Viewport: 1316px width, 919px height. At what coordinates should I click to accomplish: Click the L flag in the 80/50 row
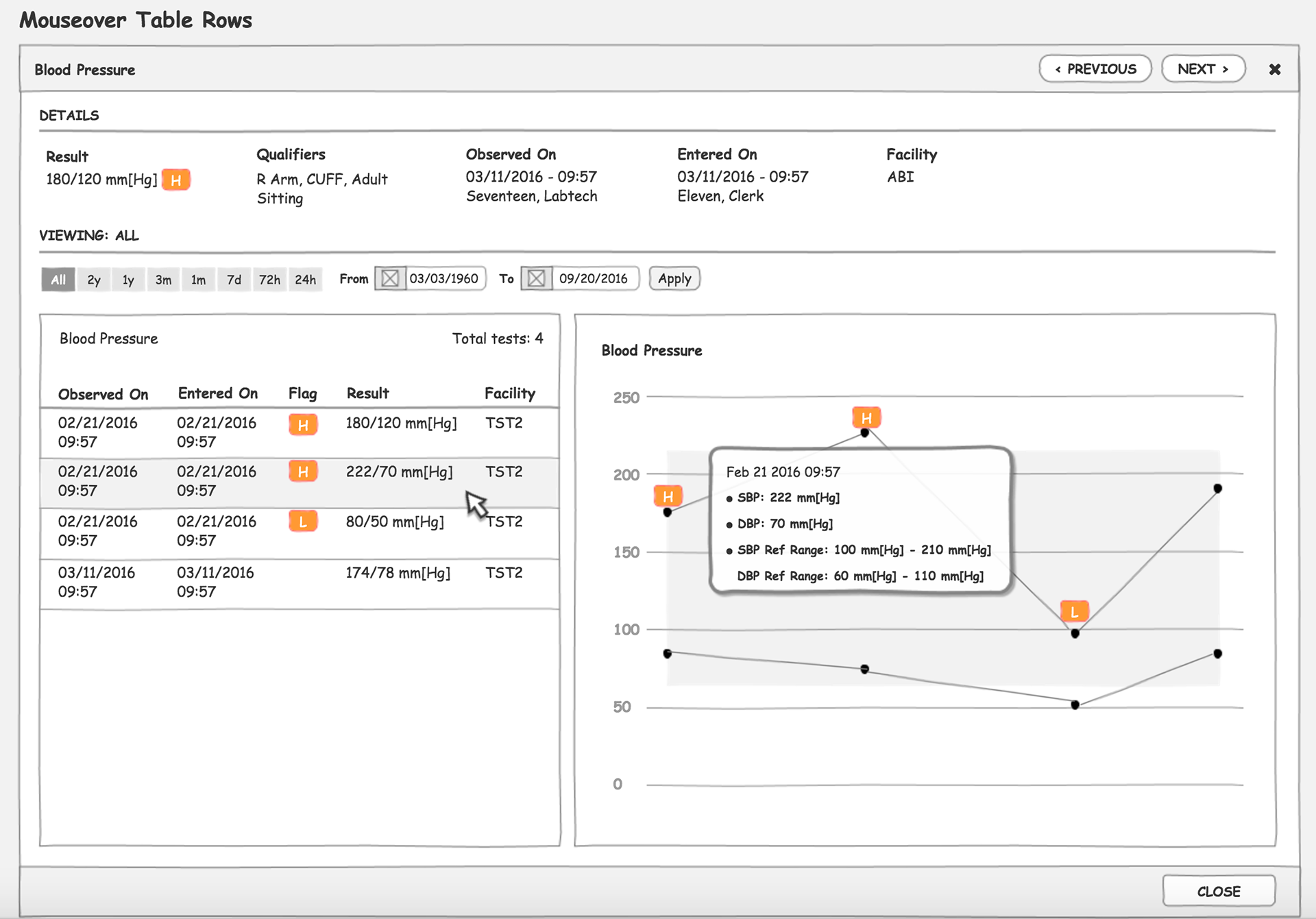point(303,522)
